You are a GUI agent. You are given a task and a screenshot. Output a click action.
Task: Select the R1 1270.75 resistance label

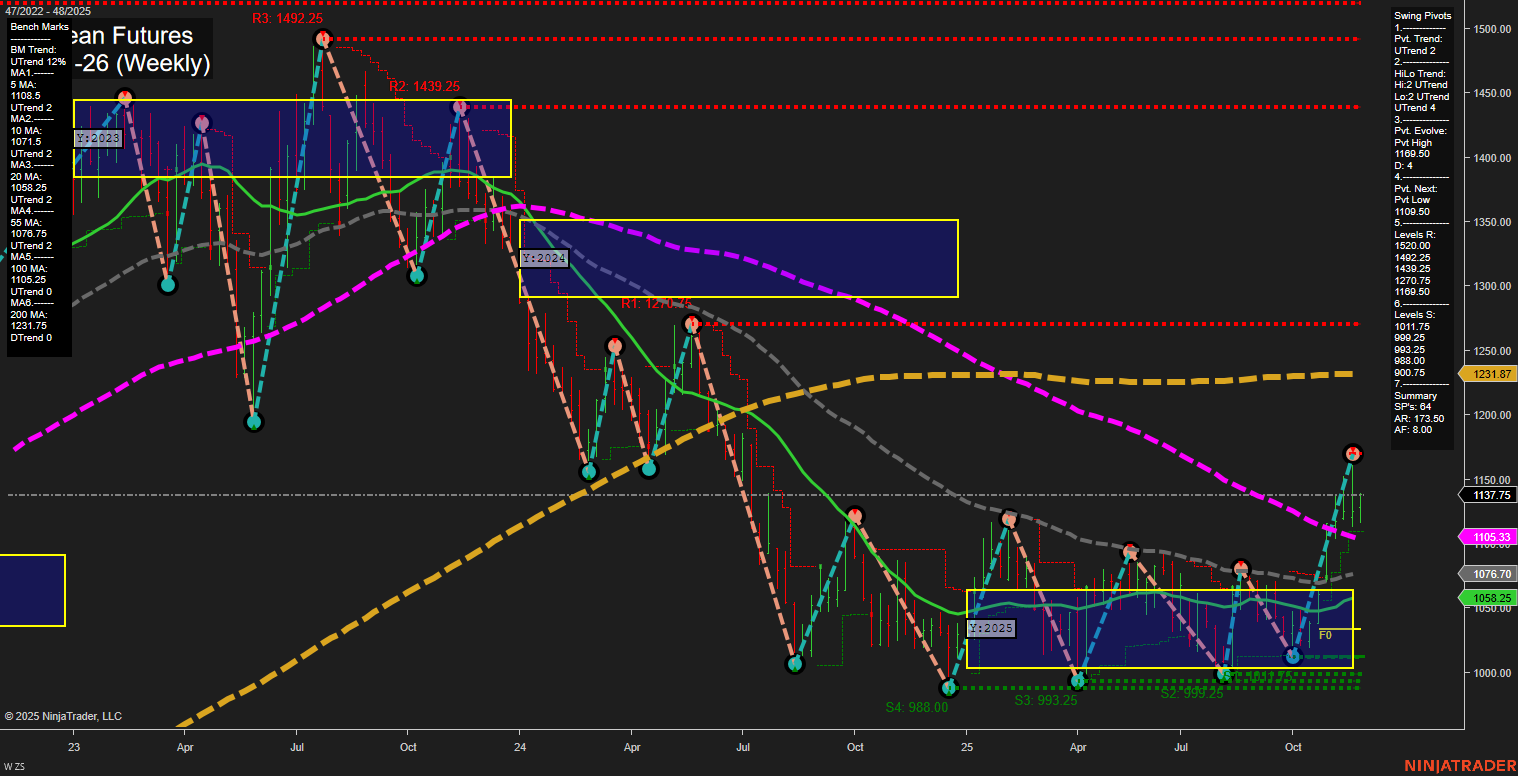point(656,303)
